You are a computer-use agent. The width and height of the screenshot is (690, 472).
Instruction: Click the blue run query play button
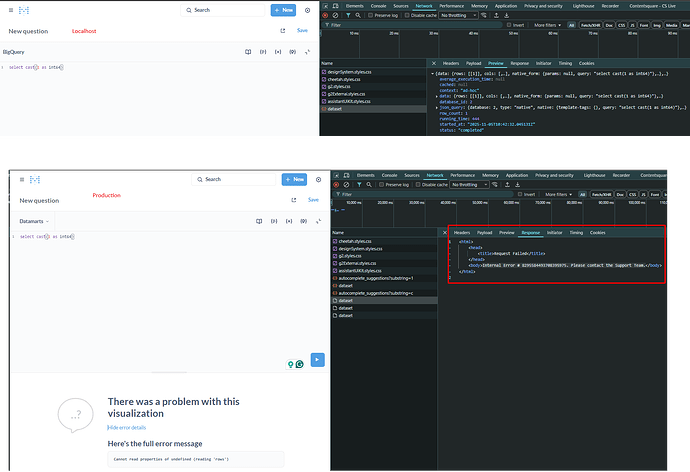coord(317,359)
